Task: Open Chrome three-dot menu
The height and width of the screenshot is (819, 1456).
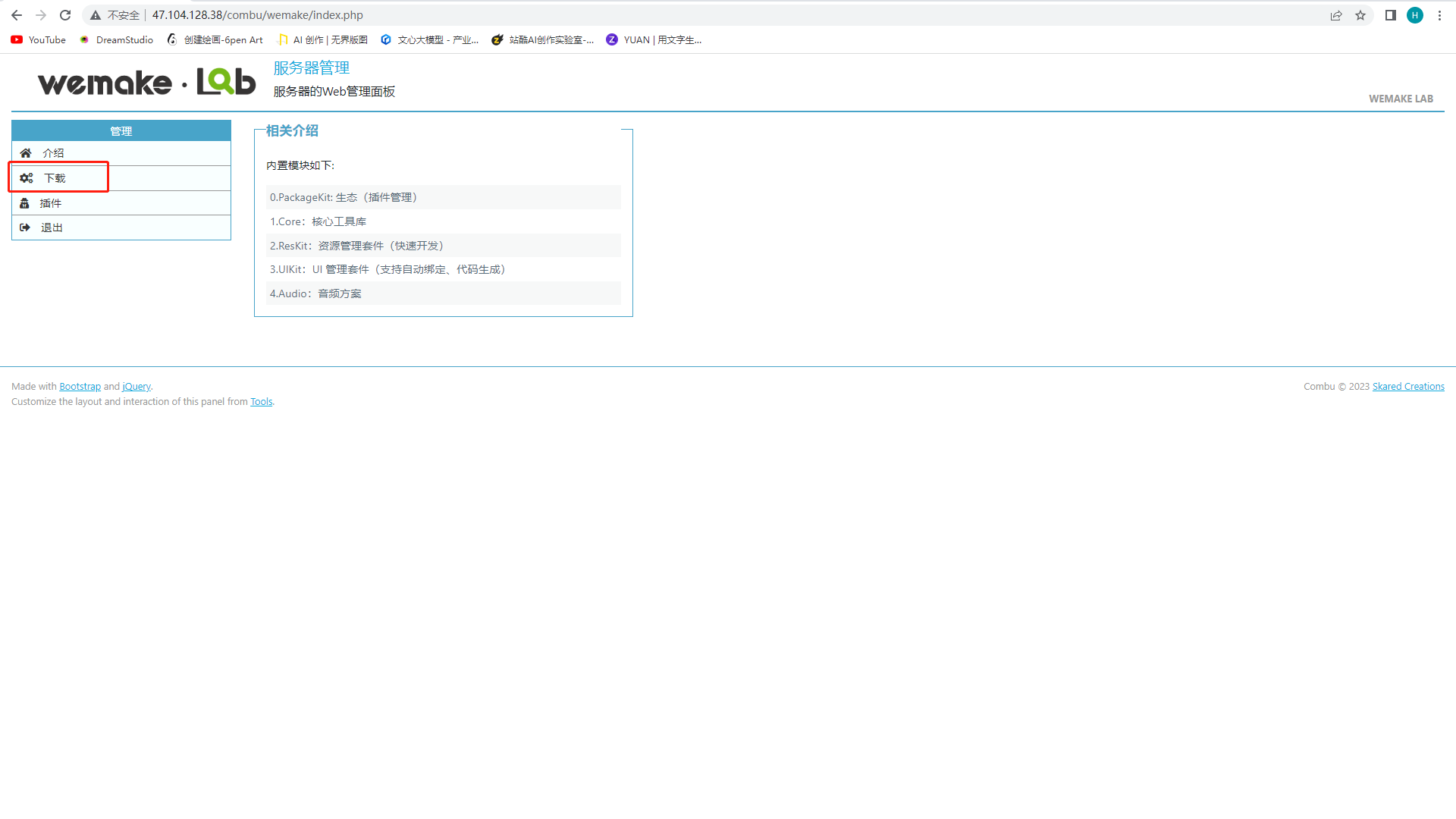Action: [1439, 15]
